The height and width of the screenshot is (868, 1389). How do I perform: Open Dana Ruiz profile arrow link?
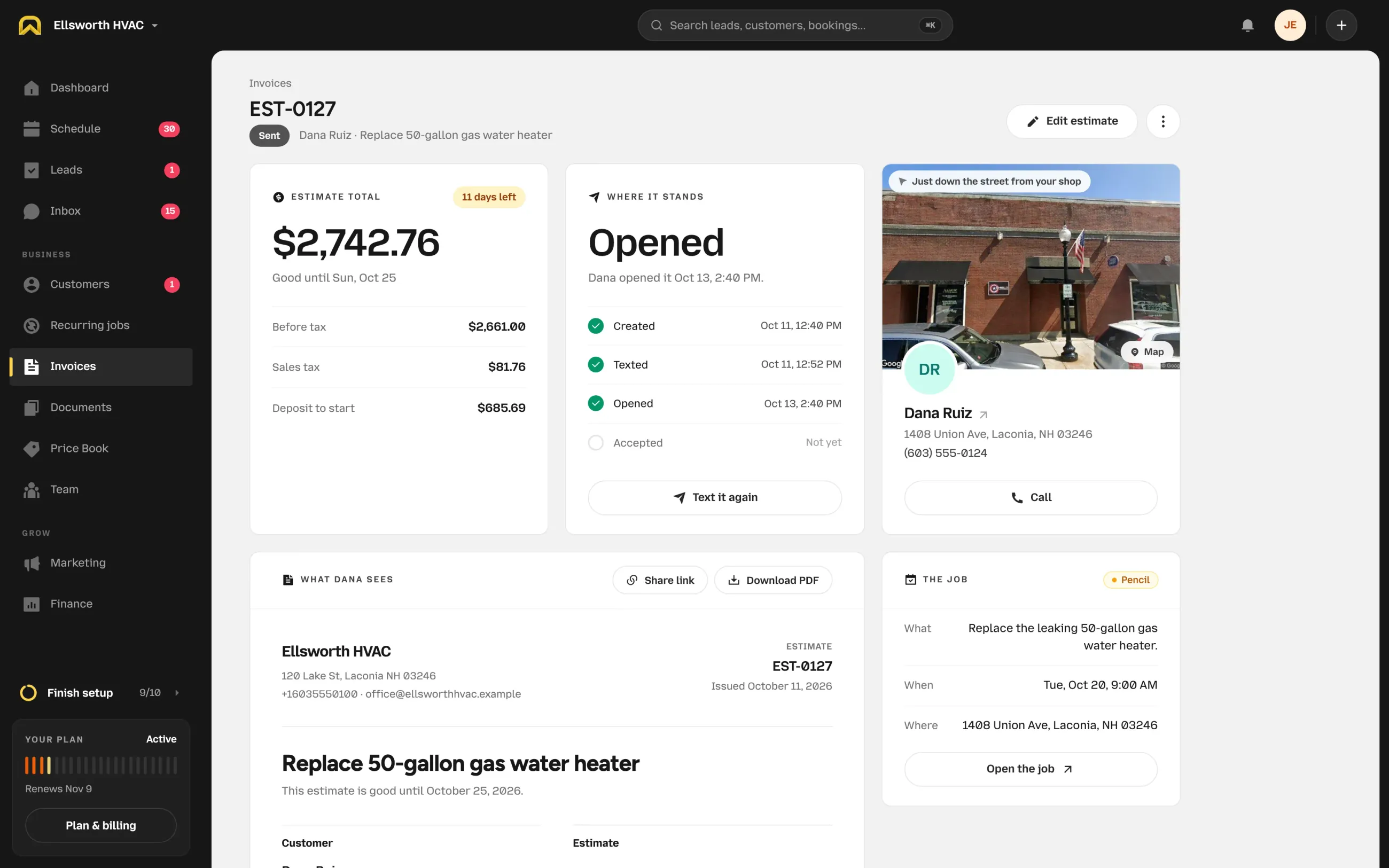pos(983,415)
